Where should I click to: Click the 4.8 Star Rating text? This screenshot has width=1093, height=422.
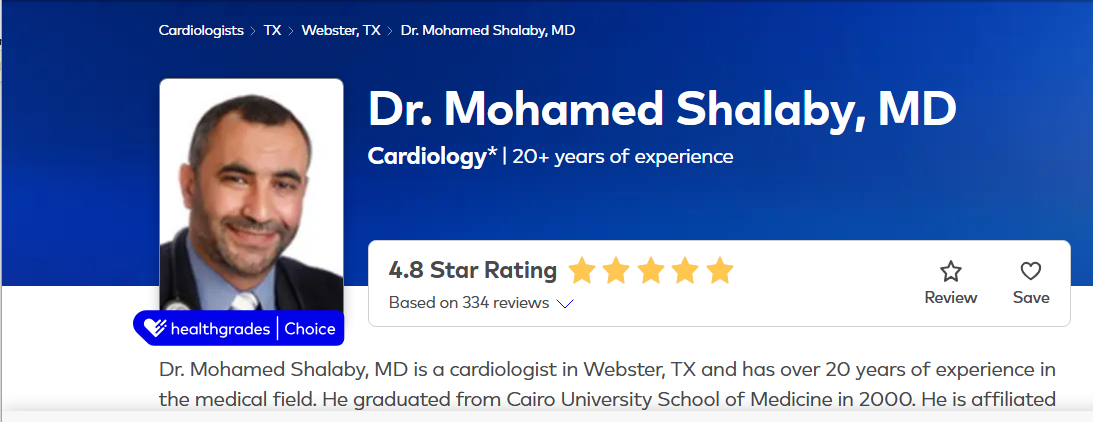tap(472, 270)
